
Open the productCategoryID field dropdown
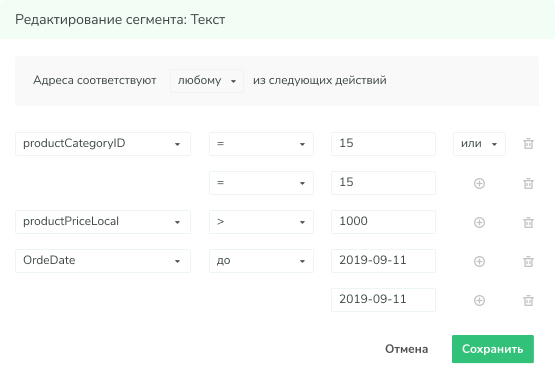coord(103,144)
